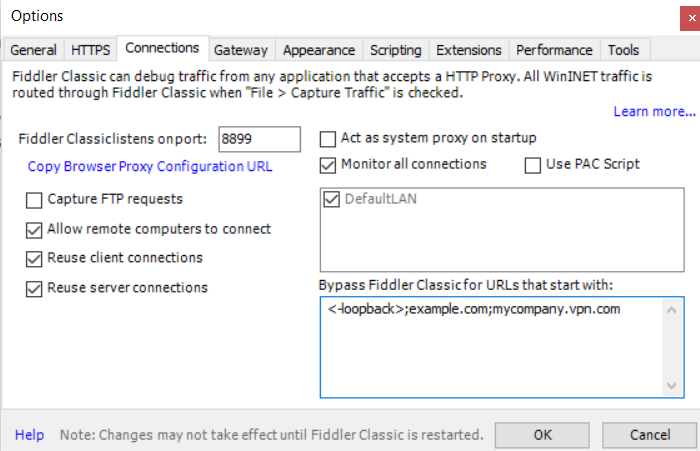Select the Gateway tab

click(x=241, y=50)
